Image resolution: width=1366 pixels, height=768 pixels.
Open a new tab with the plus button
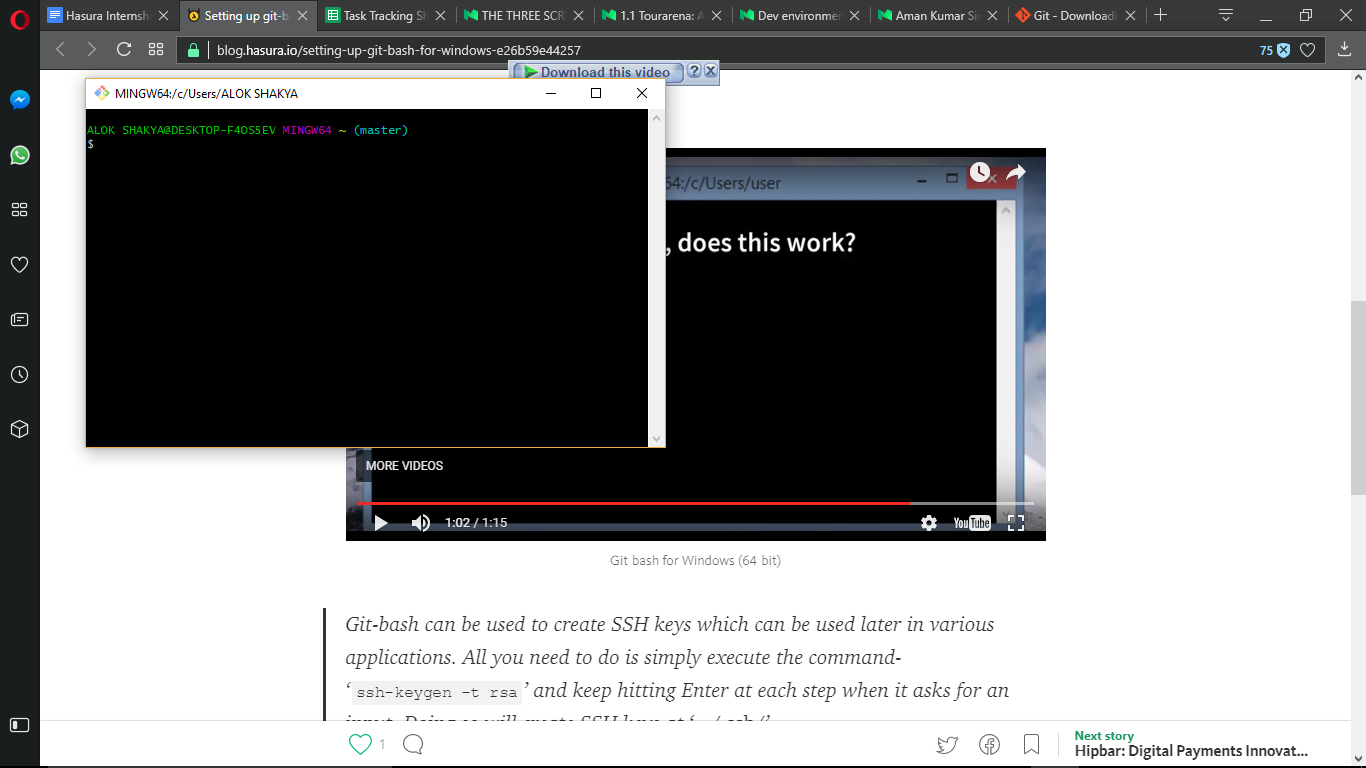(x=1161, y=15)
